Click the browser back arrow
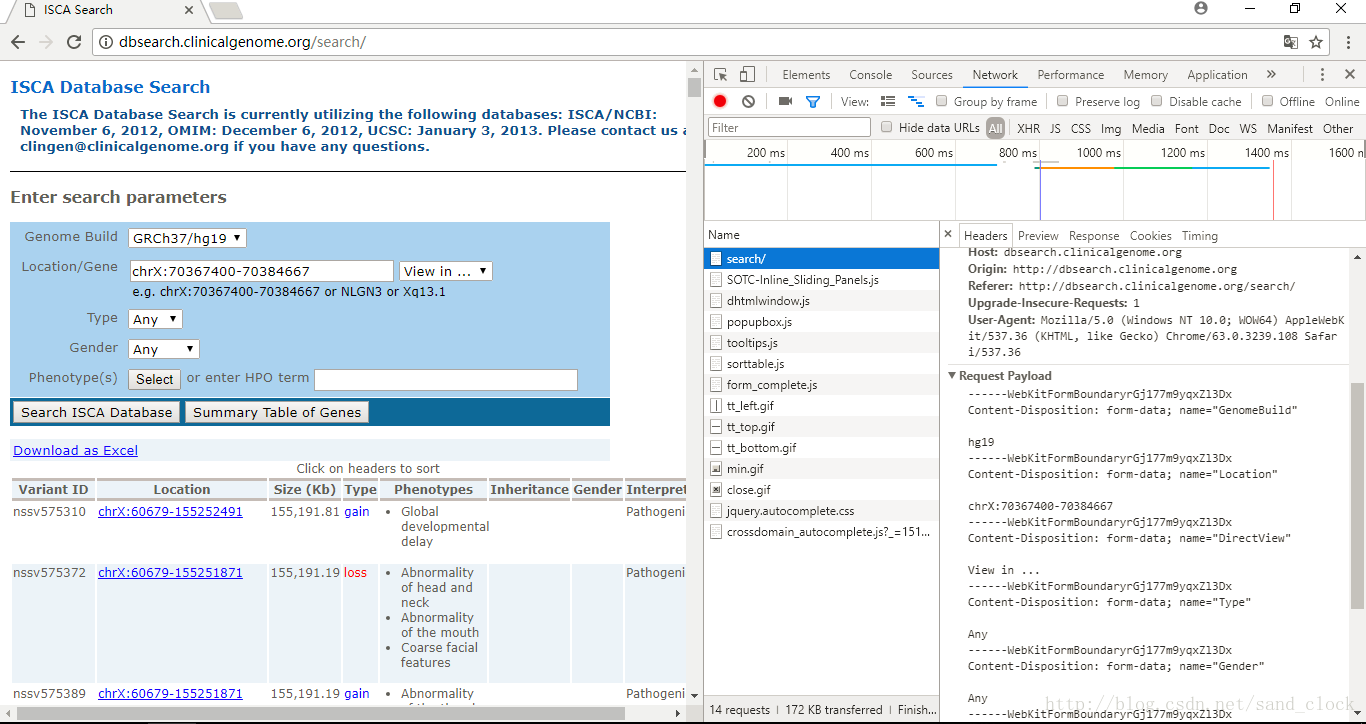This screenshot has width=1366, height=724. coord(18,42)
